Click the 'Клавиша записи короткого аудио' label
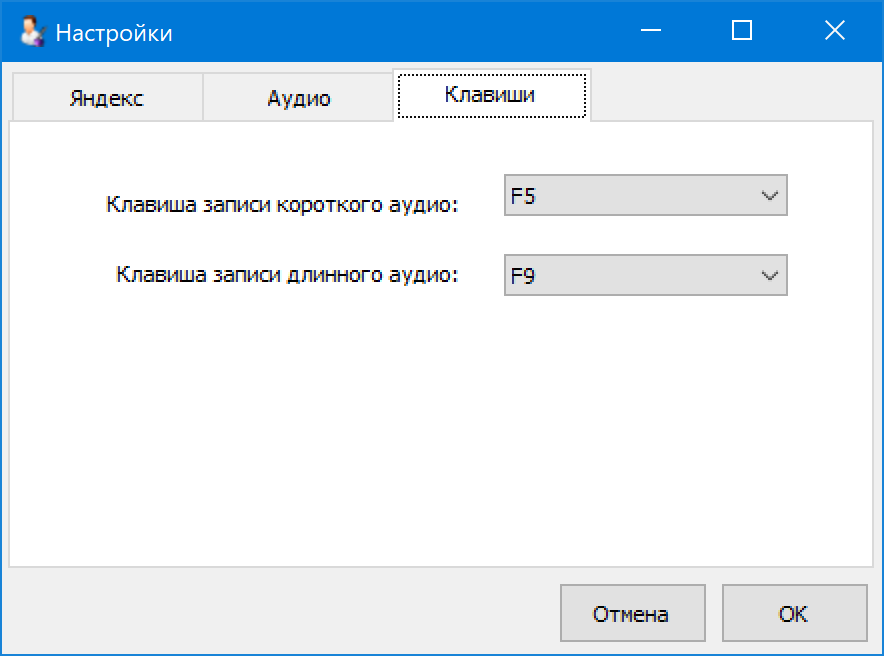The width and height of the screenshot is (884, 656). [x=282, y=205]
